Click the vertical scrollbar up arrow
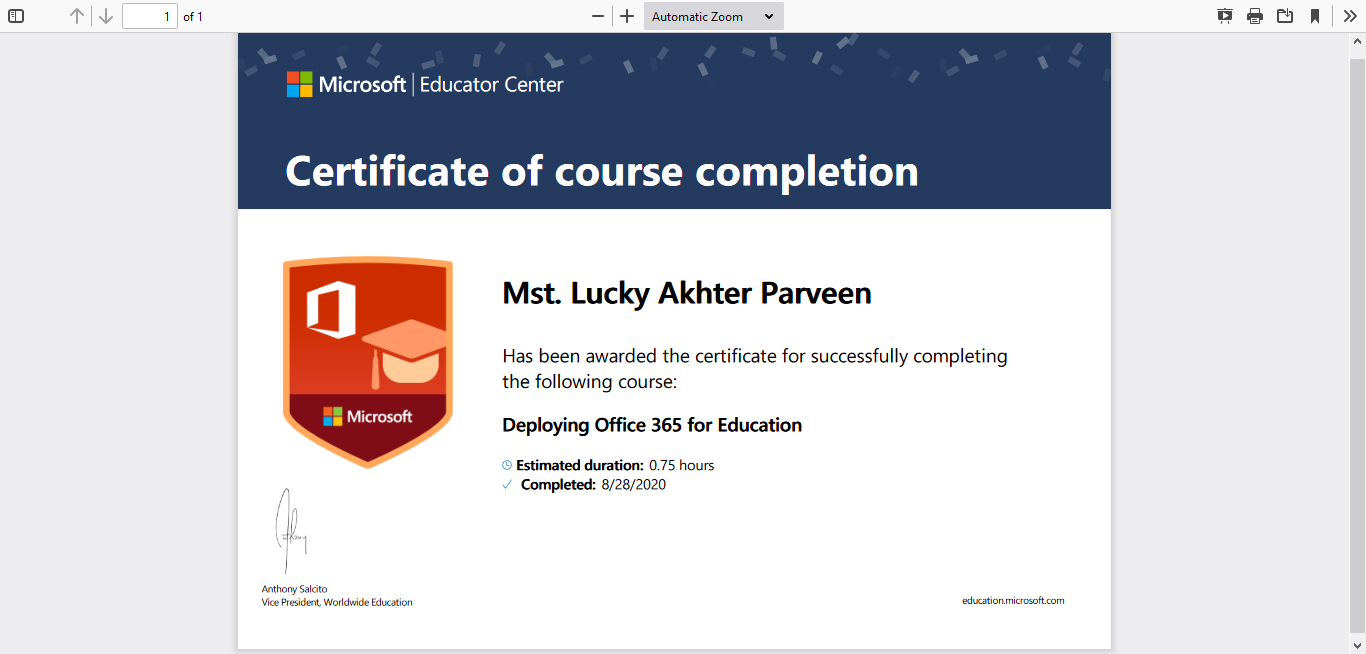 point(1358,40)
